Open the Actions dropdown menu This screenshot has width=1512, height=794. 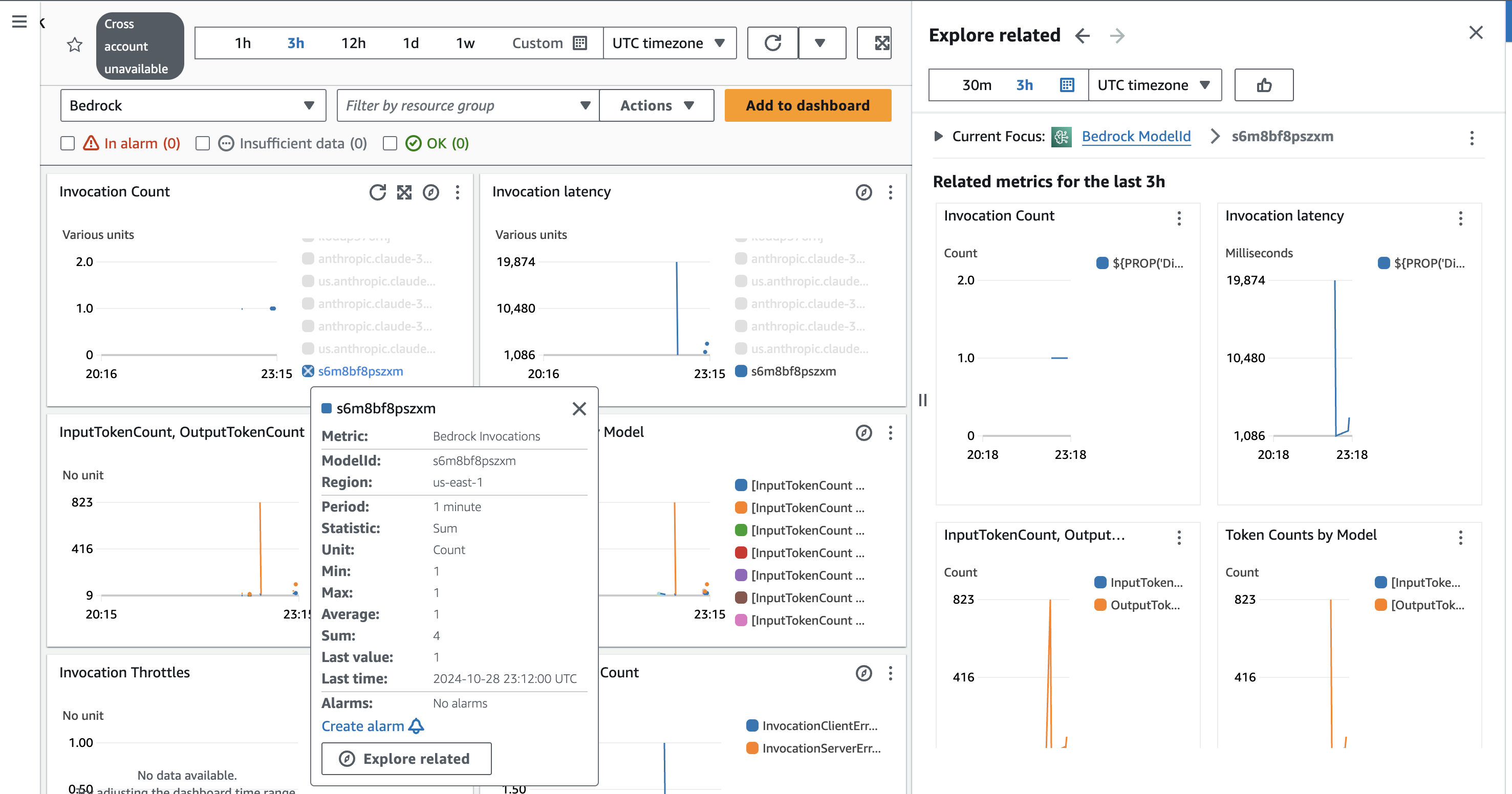coord(656,105)
